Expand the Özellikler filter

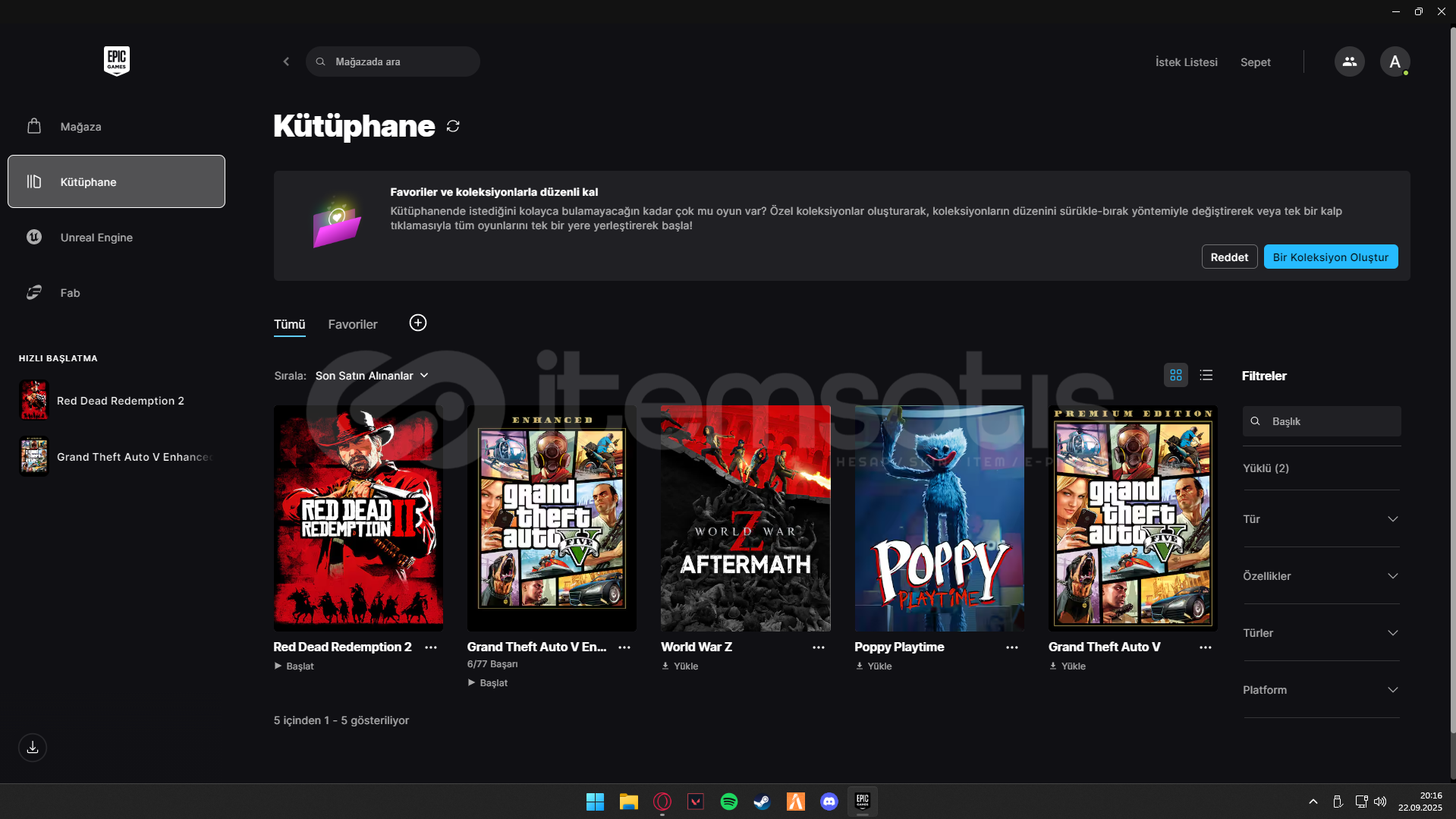tap(1321, 576)
